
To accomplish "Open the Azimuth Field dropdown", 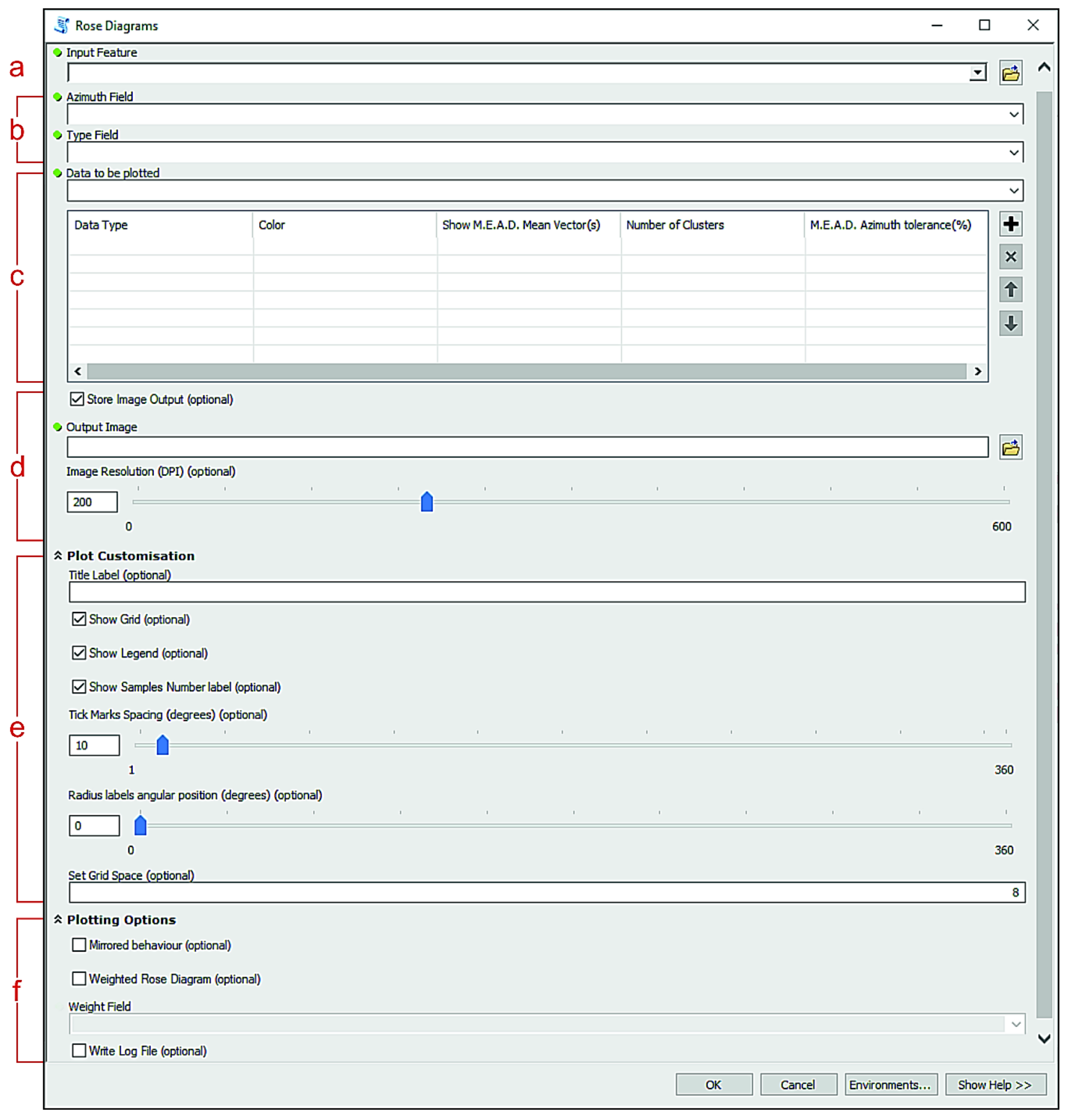I will pos(1013,114).
